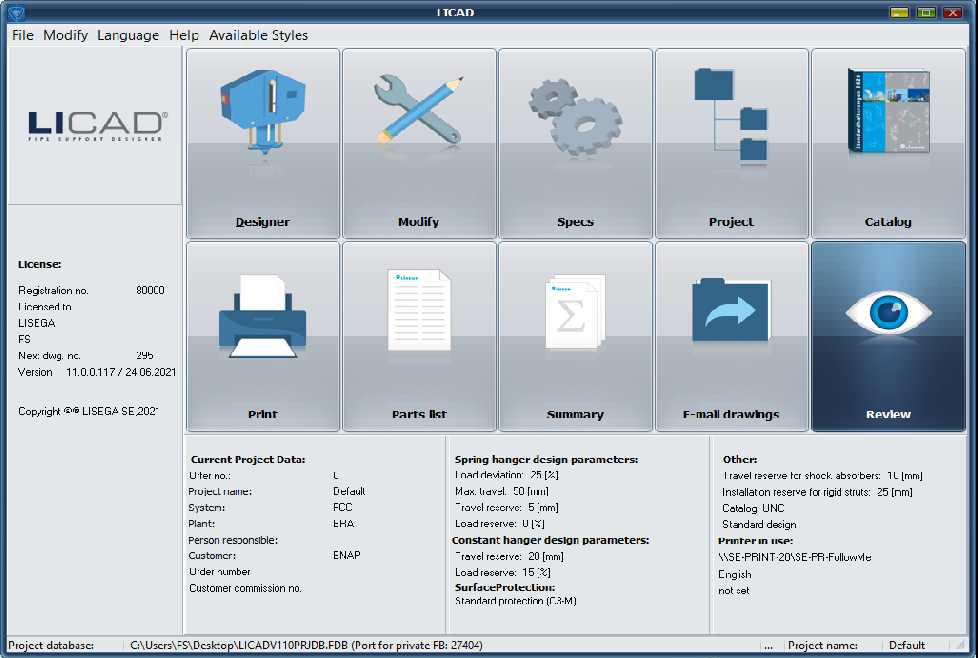Click the 'License:' heading in sidebar
This screenshot has height=658, width=978.
pyautogui.click(x=39, y=264)
